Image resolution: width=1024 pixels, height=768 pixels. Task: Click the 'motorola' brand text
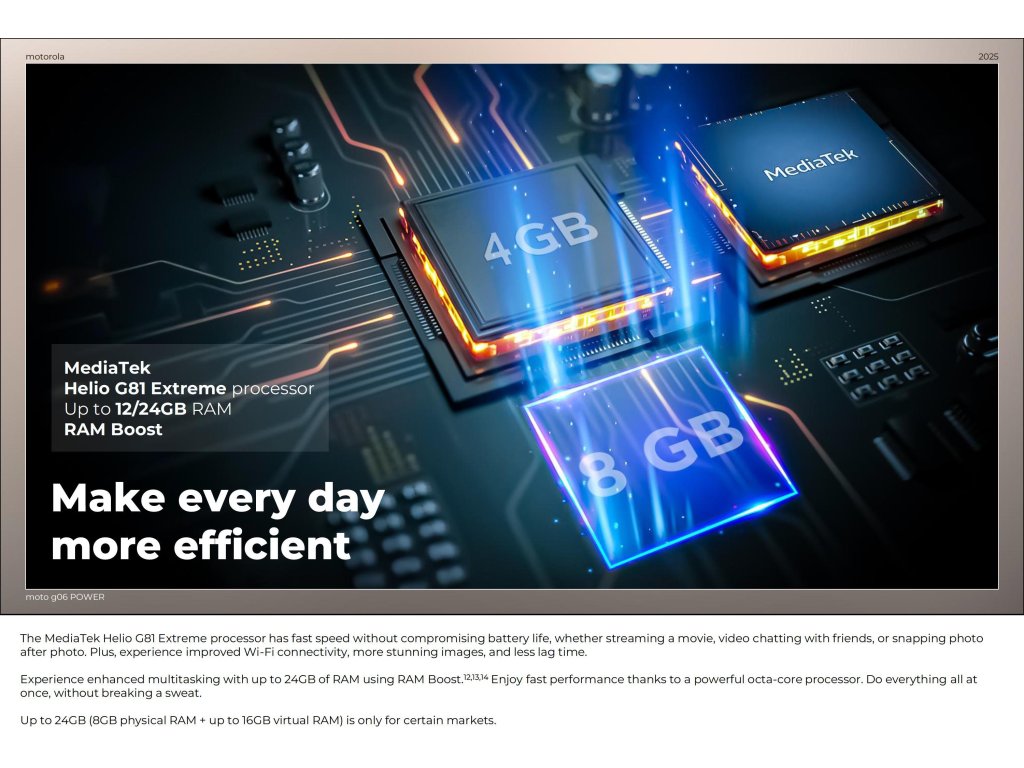pyautogui.click(x=45, y=57)
